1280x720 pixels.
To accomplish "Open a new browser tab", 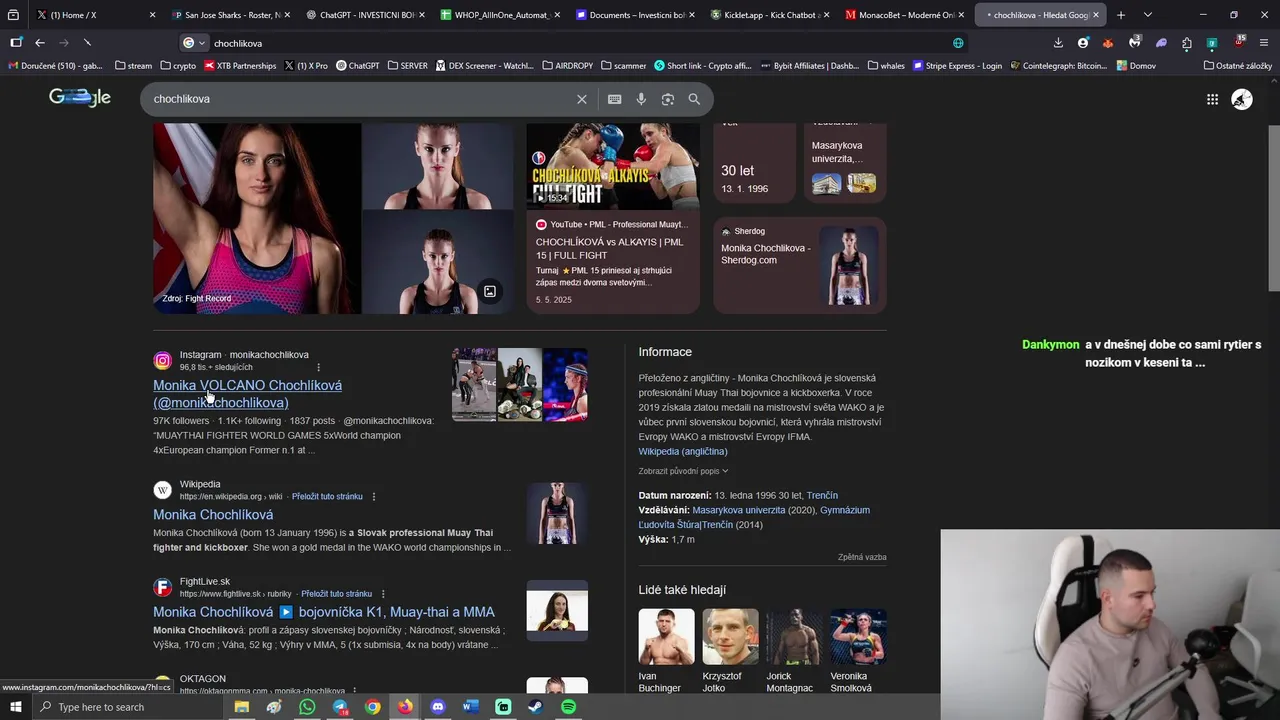I will point(1120,15).
